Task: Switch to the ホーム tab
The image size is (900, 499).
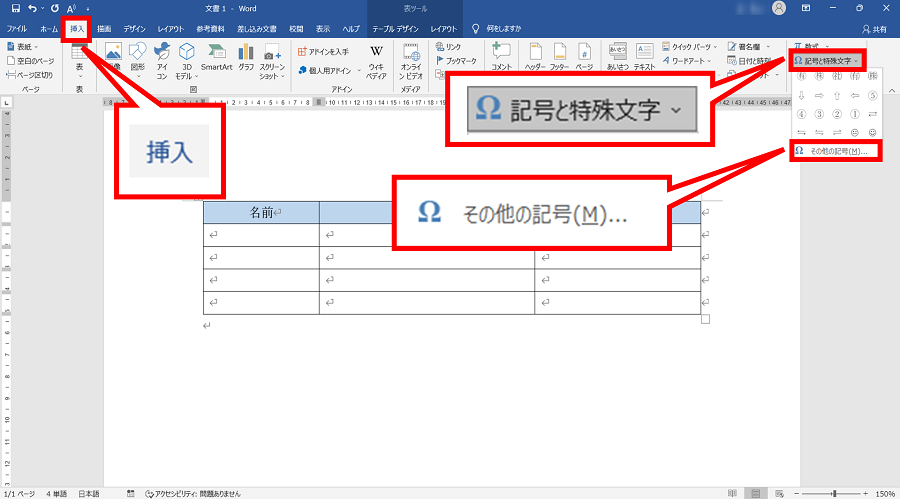Action: [x=49, y=29]
